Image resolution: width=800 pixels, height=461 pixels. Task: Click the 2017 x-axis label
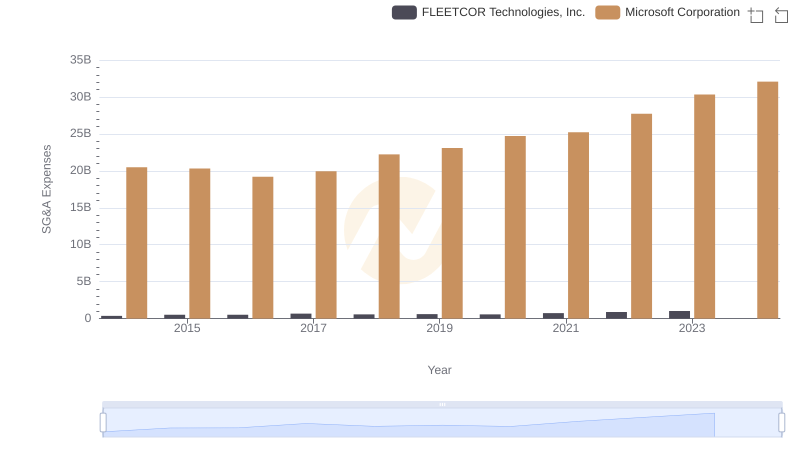click(313, 328)
